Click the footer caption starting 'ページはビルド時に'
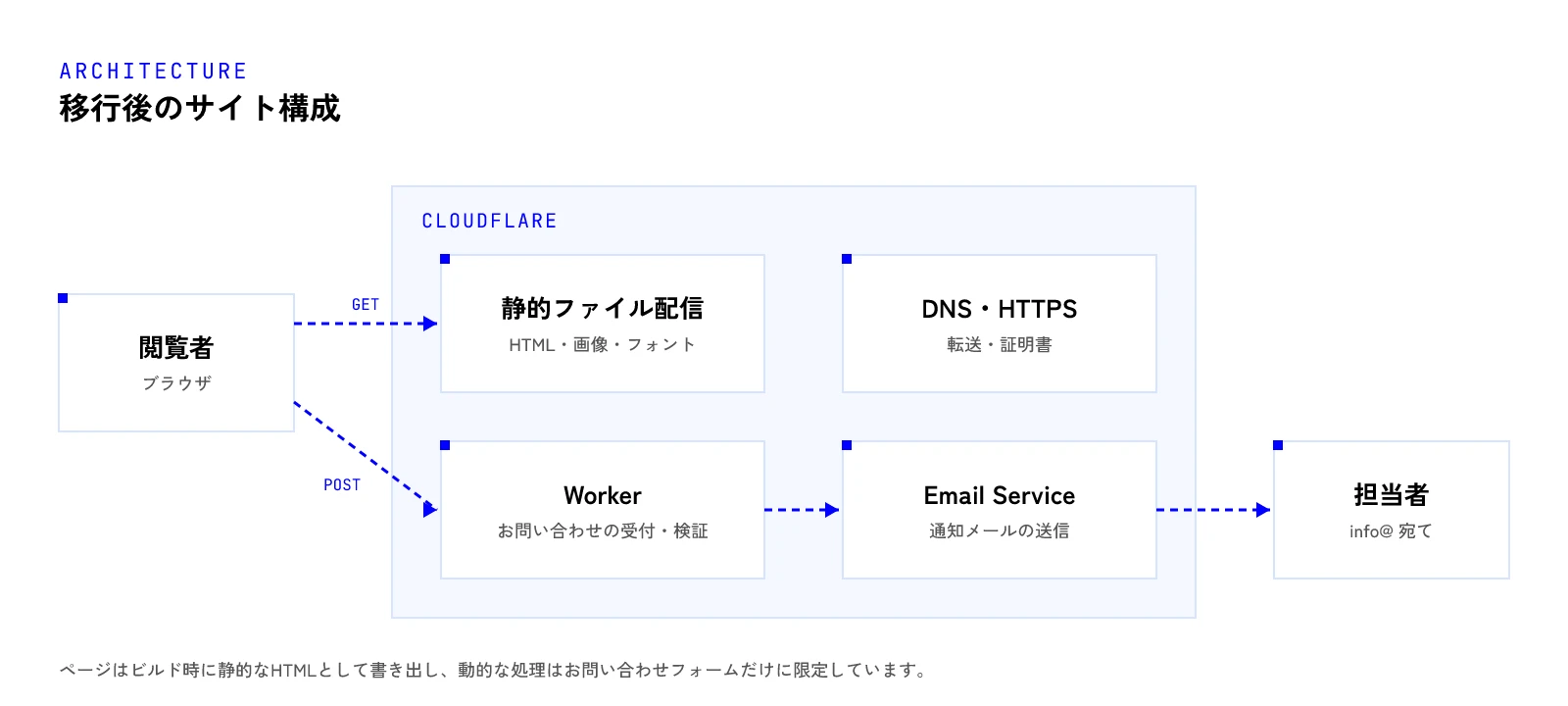This screenshot has width=1568, height=706. (x=493, y=671)
